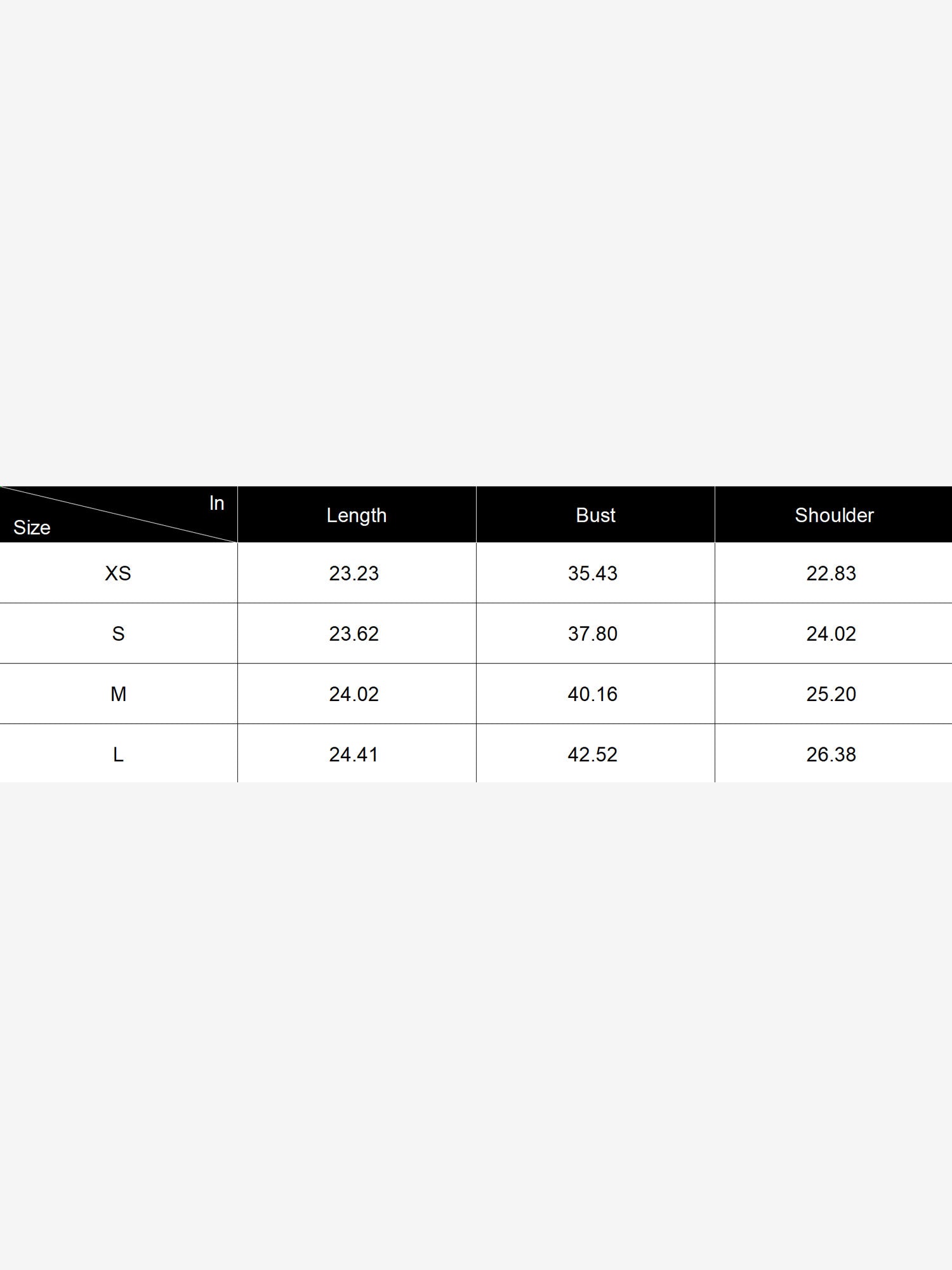The width and height of the screenshot is (952, 1270).
Task: Click the M shoulder value 25.20
Action: (x=831, y=694)
